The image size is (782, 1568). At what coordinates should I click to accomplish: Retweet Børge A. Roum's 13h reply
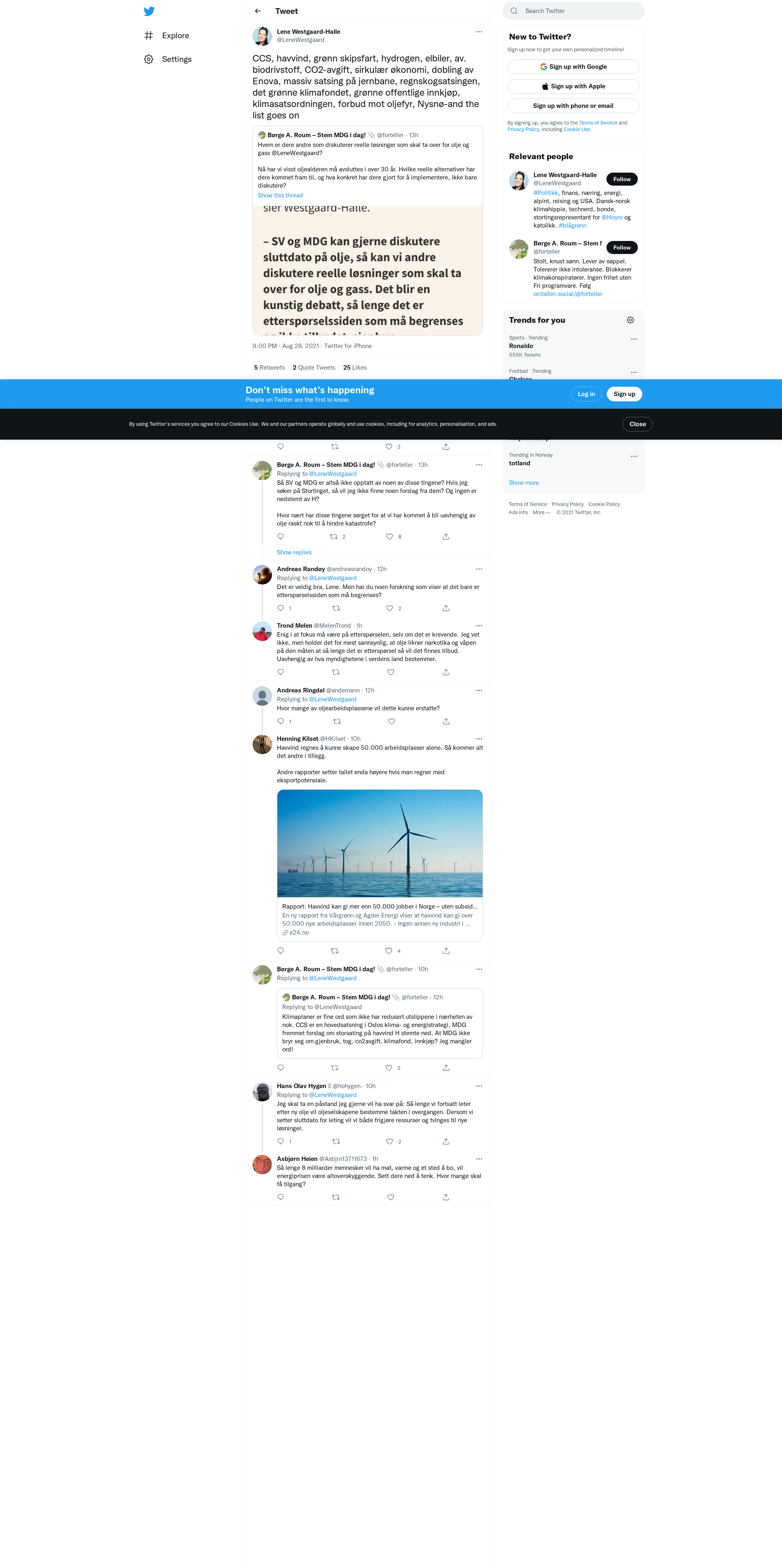tap(334, 536)
